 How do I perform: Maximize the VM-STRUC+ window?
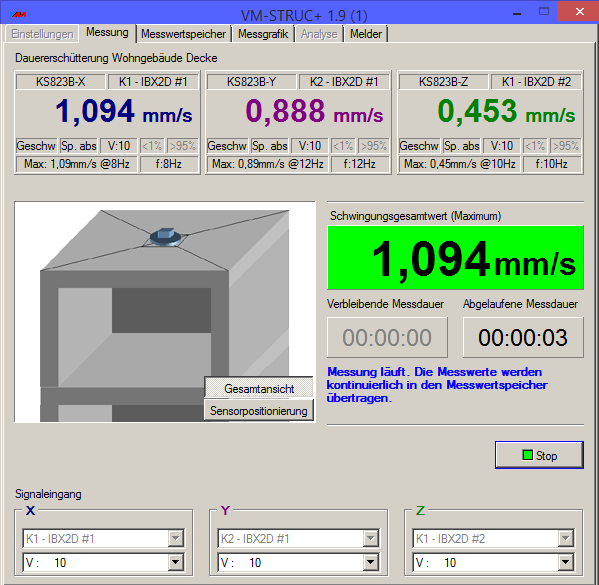(544, 11)
